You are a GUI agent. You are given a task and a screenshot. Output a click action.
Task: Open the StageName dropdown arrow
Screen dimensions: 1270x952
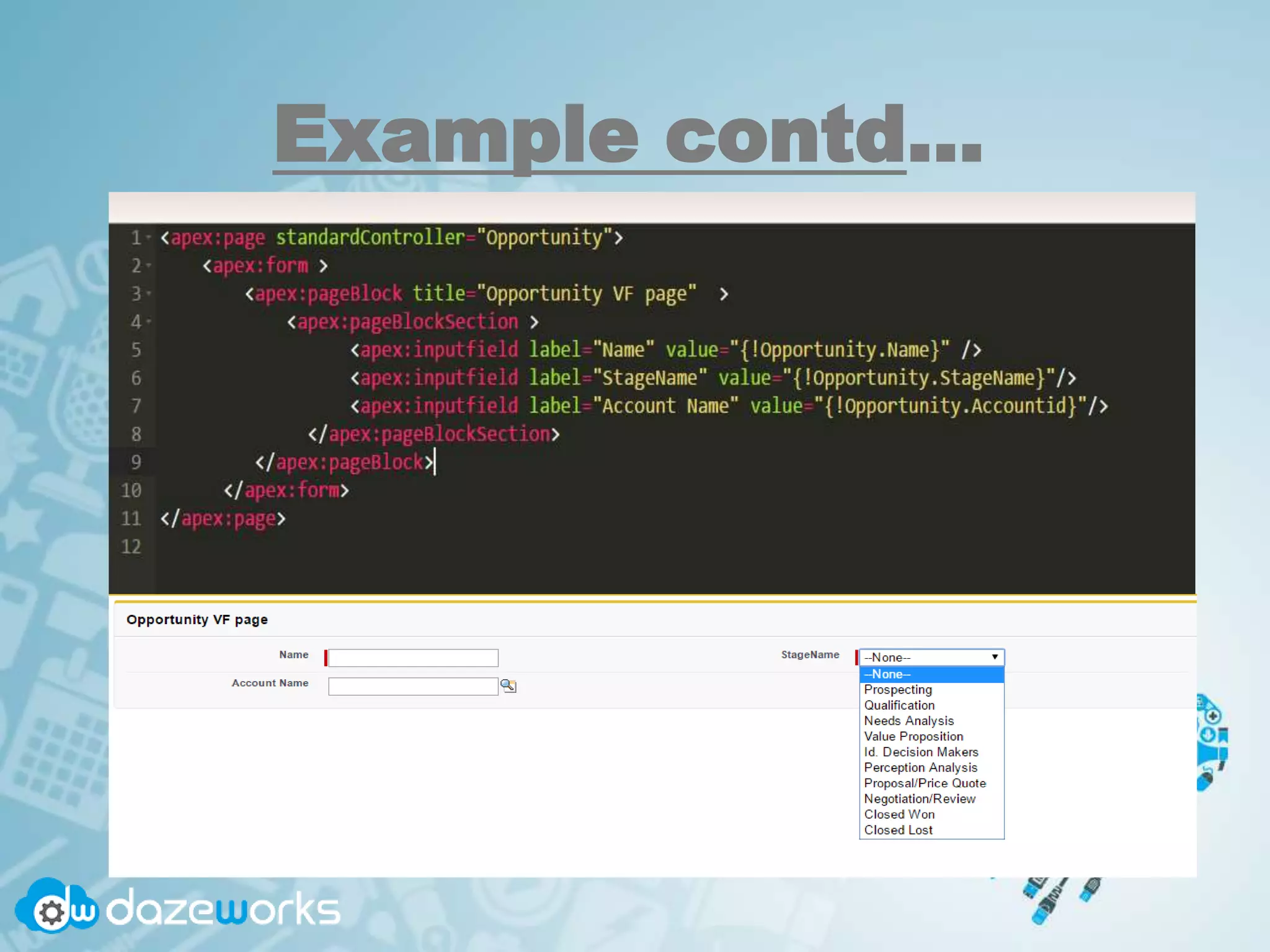coord(994,657)
